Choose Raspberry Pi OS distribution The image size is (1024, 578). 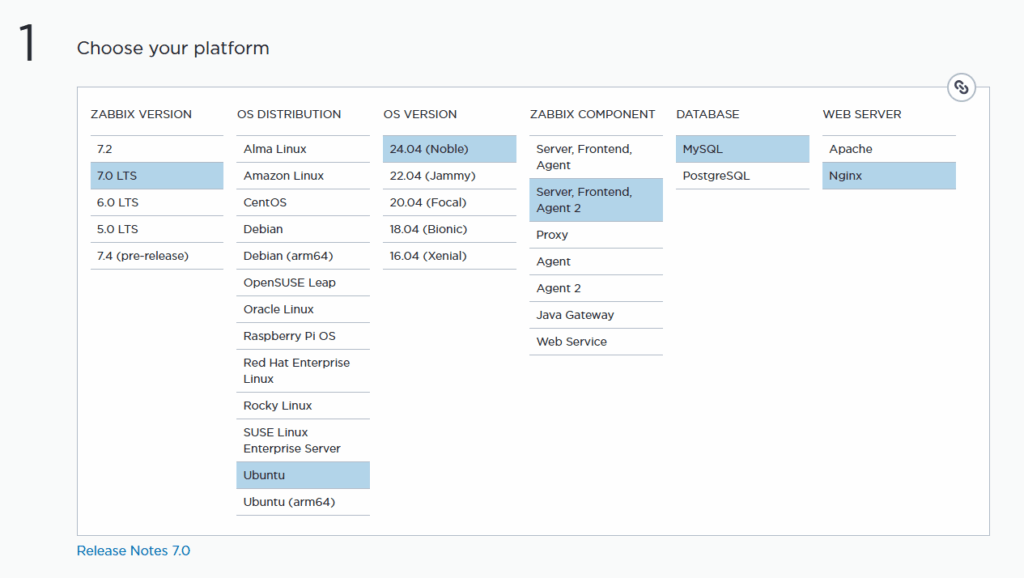(303, 336)
